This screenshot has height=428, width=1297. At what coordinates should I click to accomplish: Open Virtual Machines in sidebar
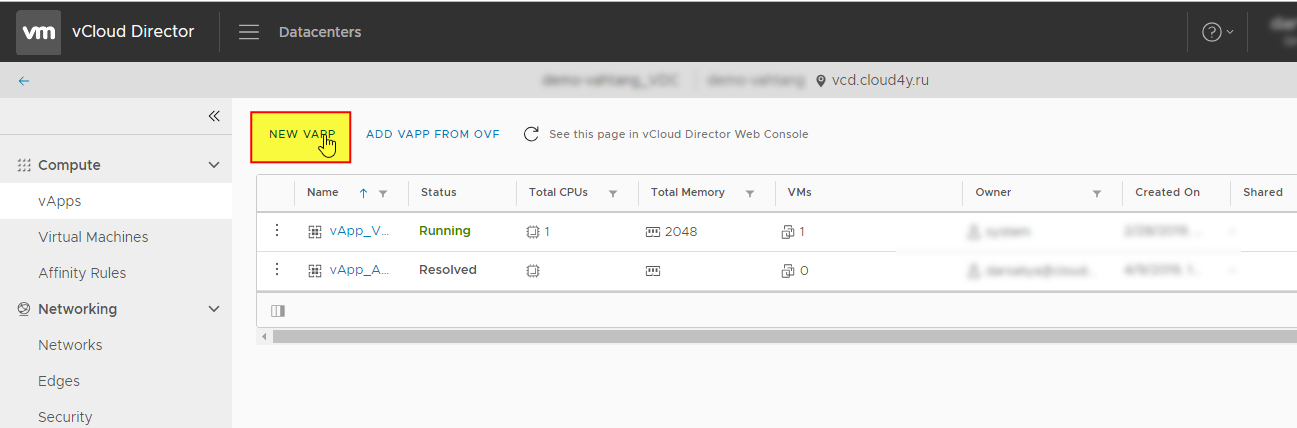coord(93,237)
